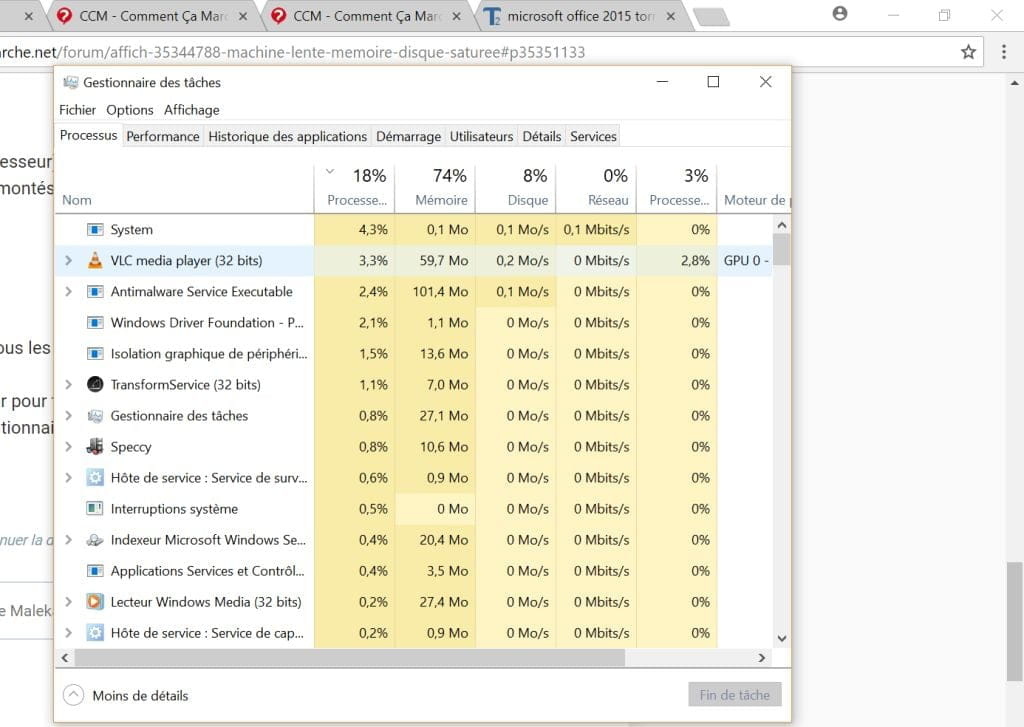Click the System process icon
This screenshot has height=727, width=1024.
(95, 229)
